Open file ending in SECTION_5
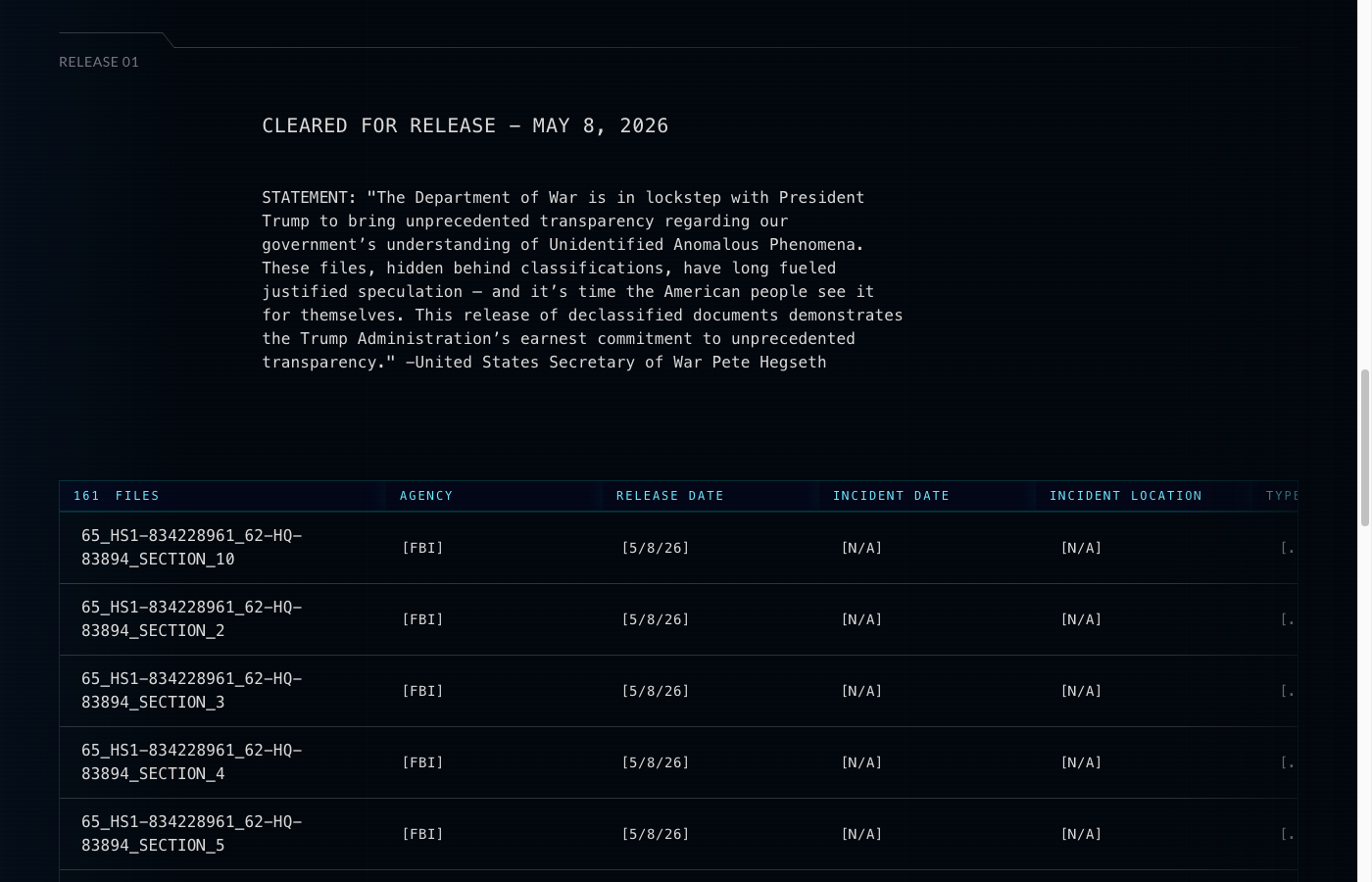This screenshot has height=882, width=1372. [x=192, y=834]
